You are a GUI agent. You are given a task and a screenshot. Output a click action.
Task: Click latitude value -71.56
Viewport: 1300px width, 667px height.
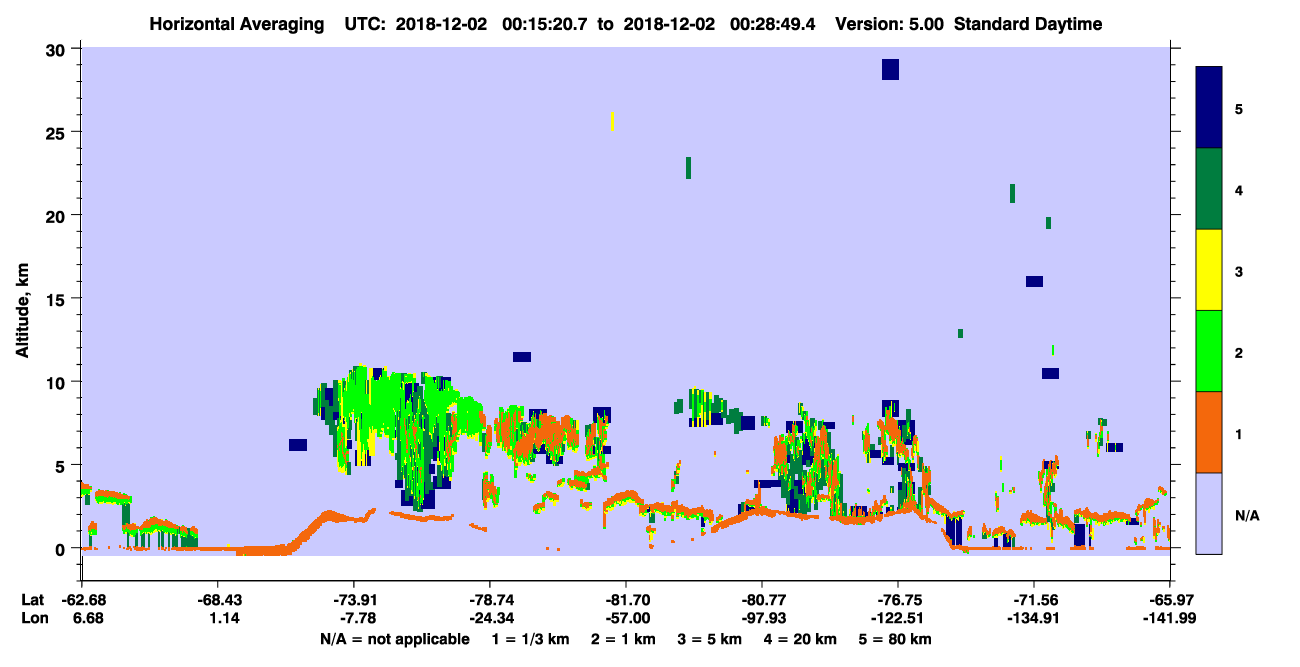pos(1034,599)
